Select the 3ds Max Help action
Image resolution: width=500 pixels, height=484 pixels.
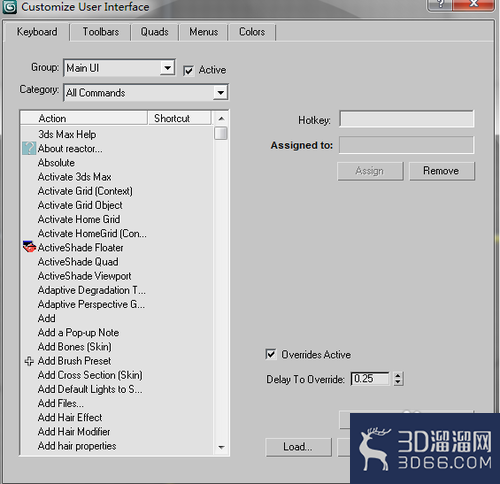pyautogui.click(x=67, y=134)
